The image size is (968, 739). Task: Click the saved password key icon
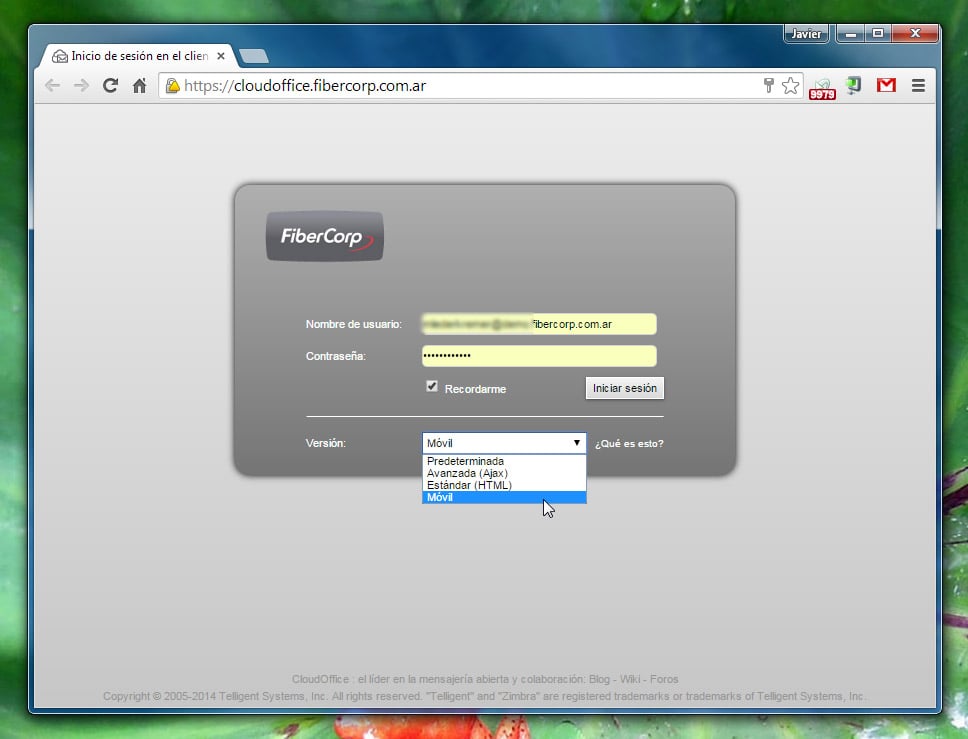(x=768, y=86)
